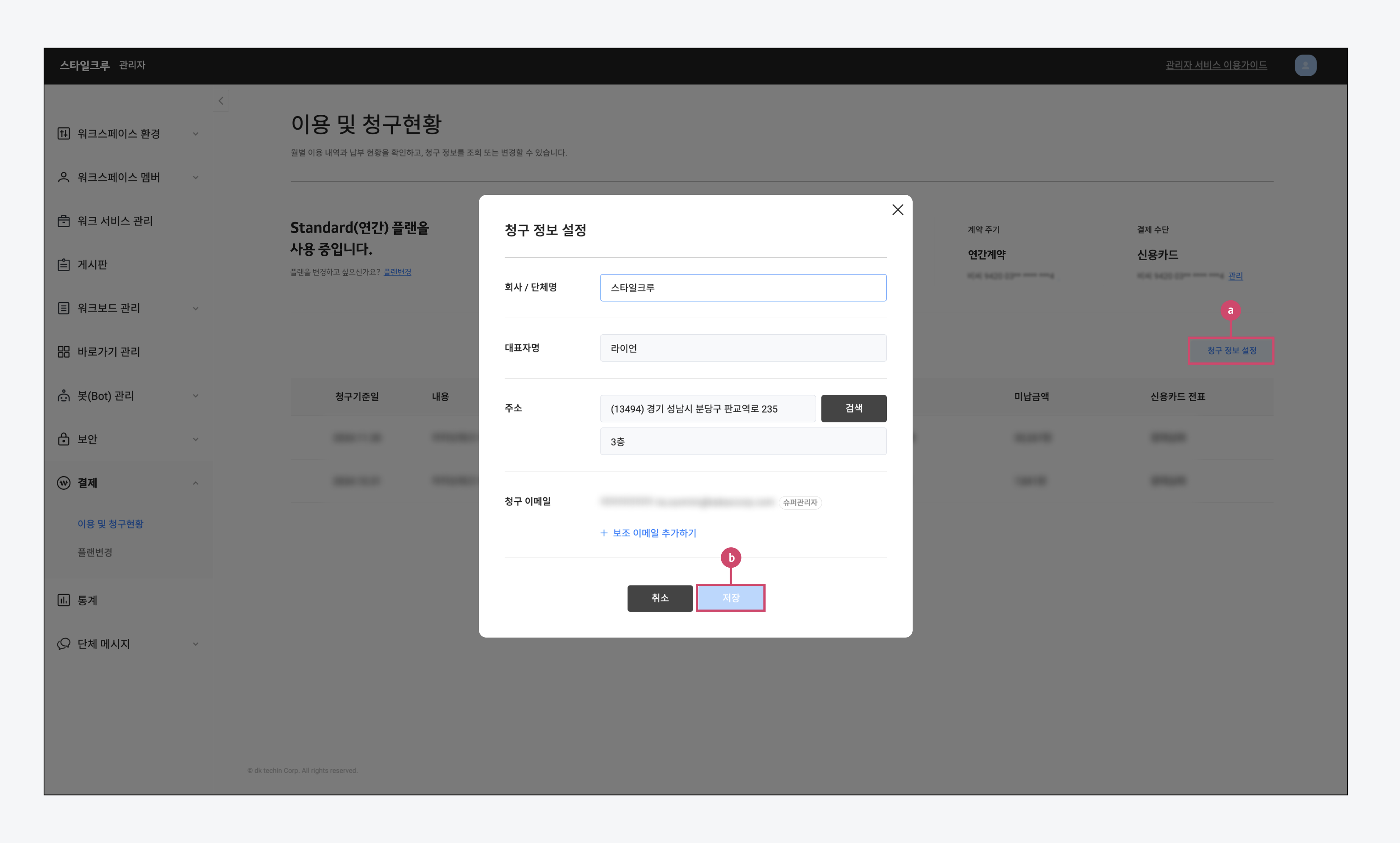This screenshot has height=843, width=1400.
Task: Click the 통계 chart icon
Action: point(64,600)
